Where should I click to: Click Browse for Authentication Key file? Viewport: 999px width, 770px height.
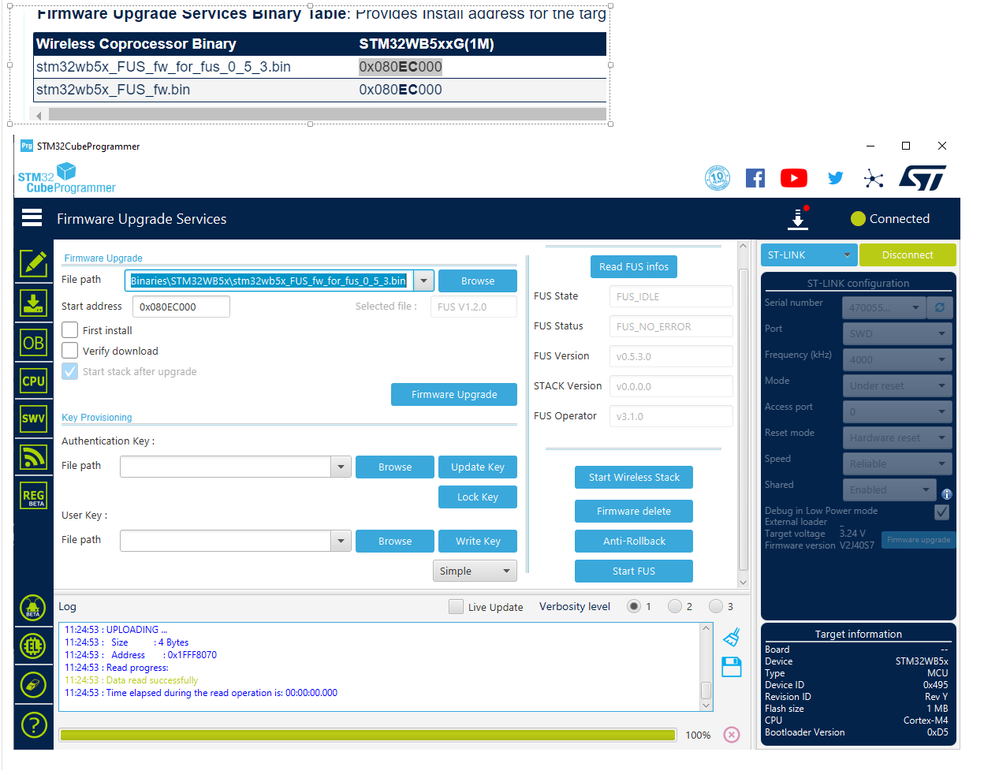(x=395, y=467)
